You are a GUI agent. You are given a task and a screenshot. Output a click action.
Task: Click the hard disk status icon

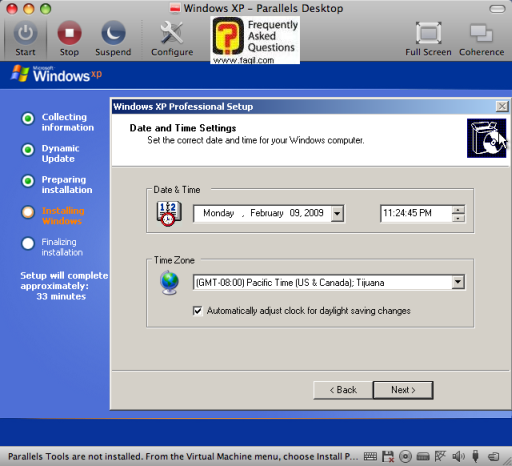423,456
